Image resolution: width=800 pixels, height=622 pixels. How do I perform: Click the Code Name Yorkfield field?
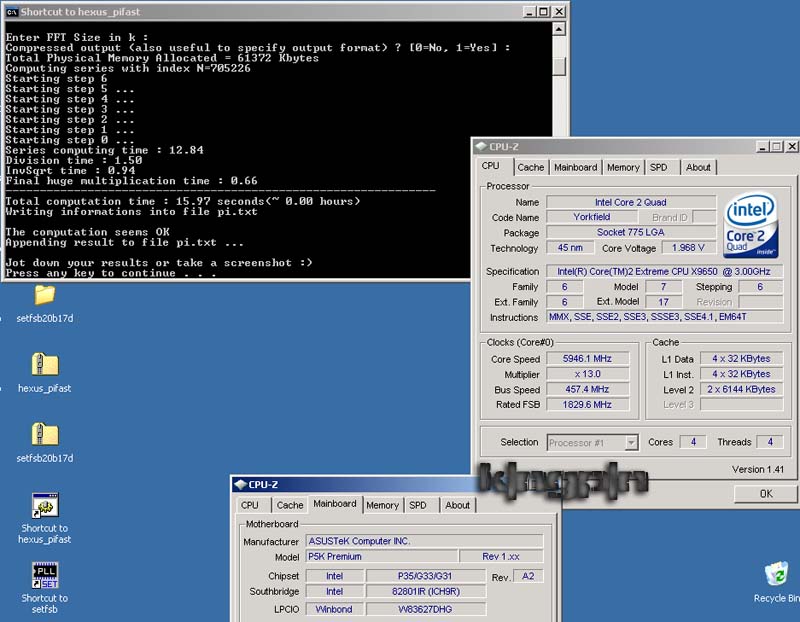click(591, 217)
